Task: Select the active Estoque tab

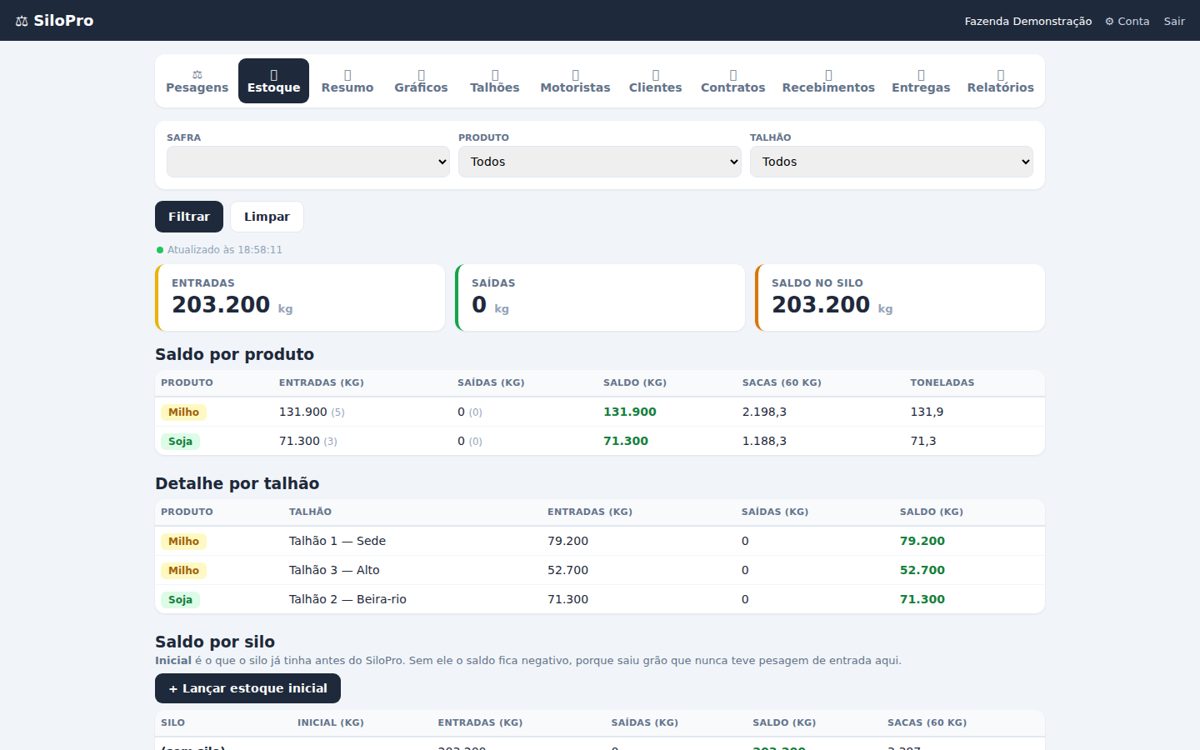Action: pos(274,81)
